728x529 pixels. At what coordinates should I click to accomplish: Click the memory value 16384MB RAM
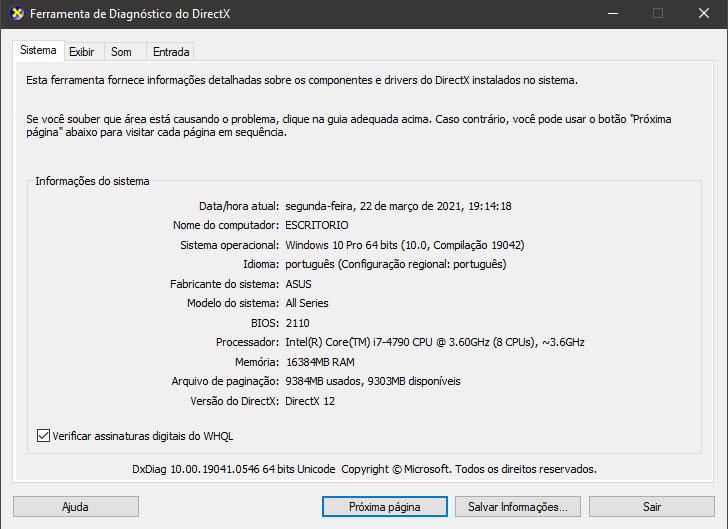click(x=320, y=362)
